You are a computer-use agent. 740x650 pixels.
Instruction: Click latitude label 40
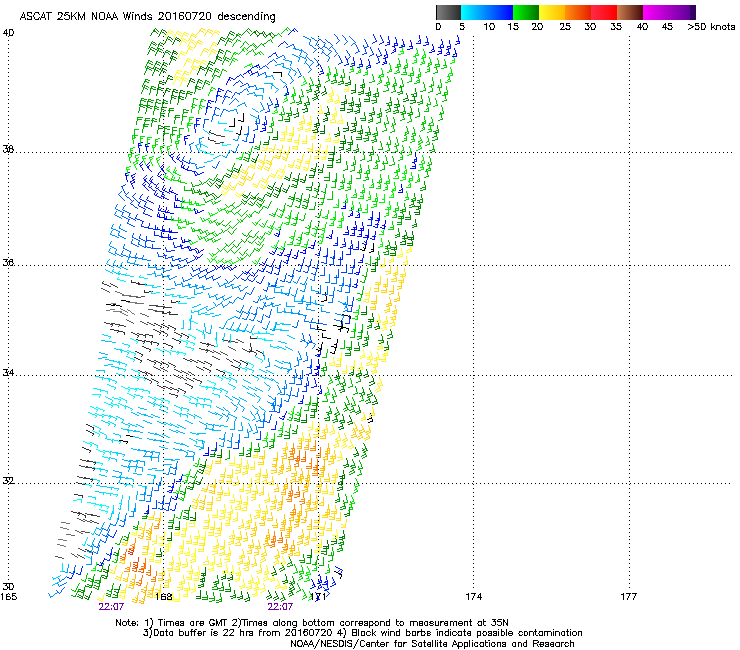pyautogui.click(x=8, y=33)
